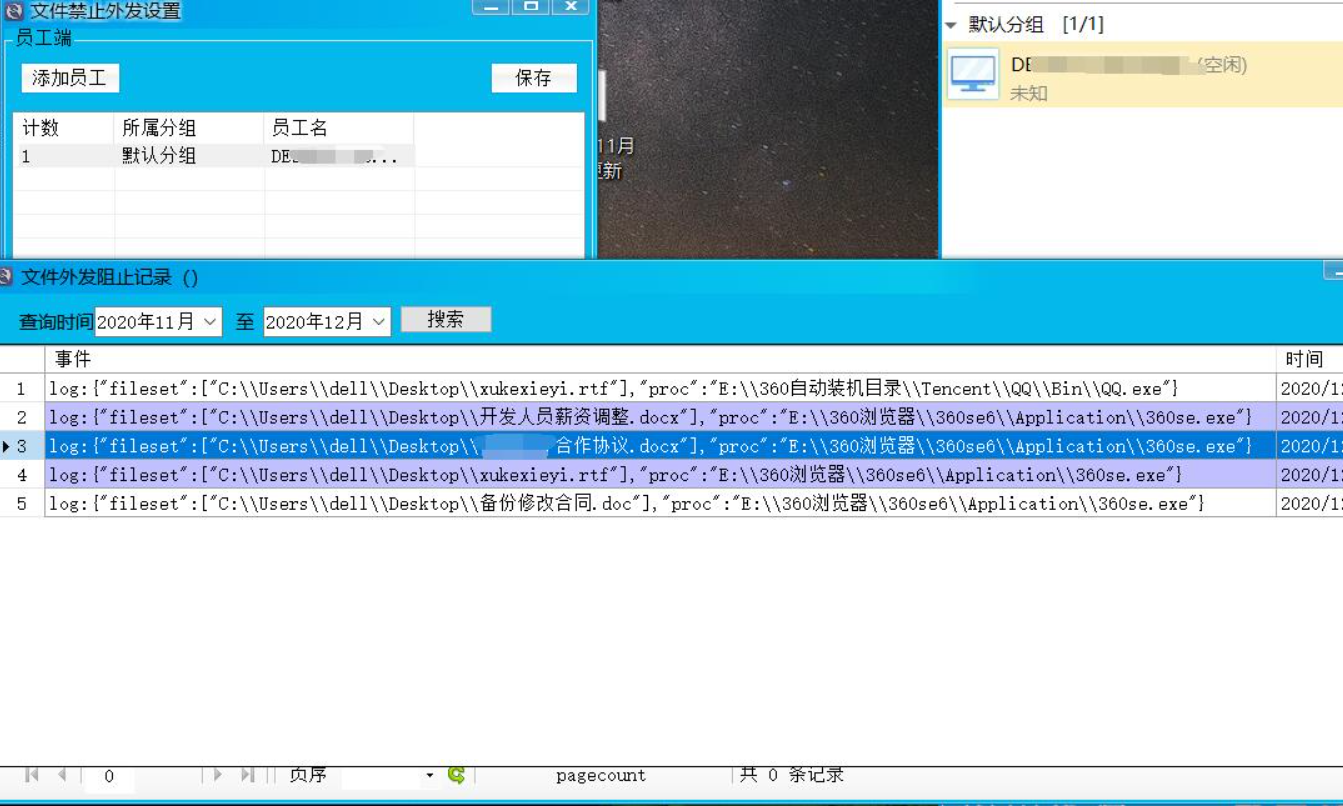Go to next page of records
This screenshot has height=806, width=1343.
pos(217,775)
